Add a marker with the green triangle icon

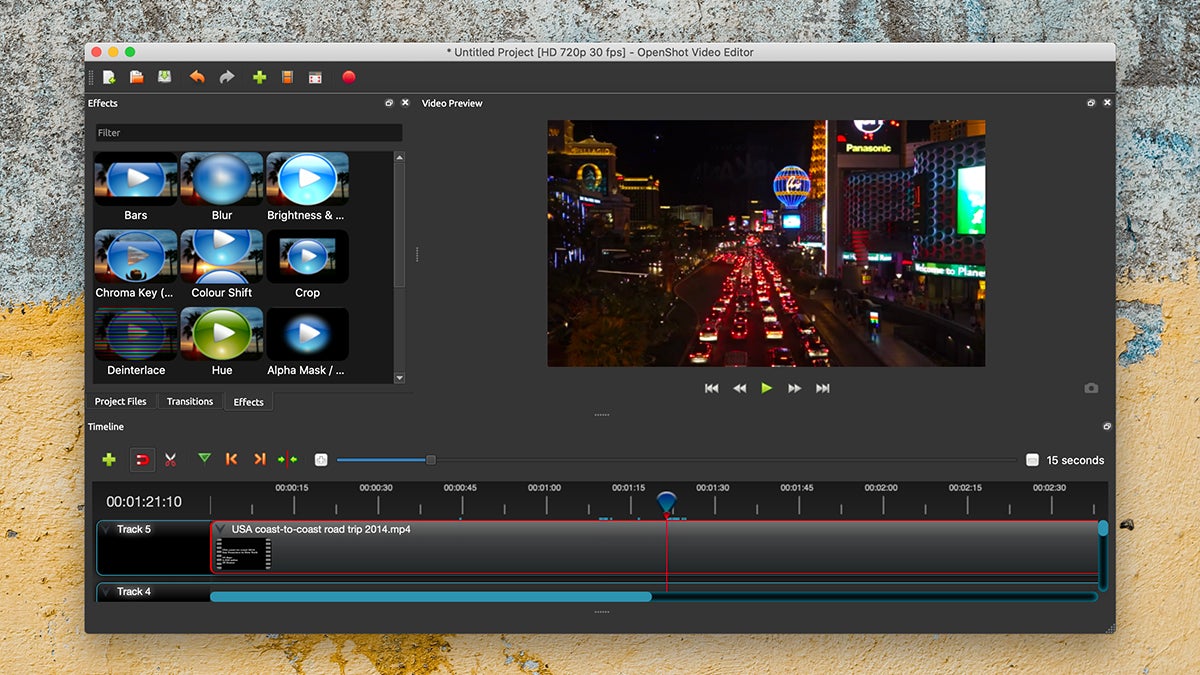204,459
